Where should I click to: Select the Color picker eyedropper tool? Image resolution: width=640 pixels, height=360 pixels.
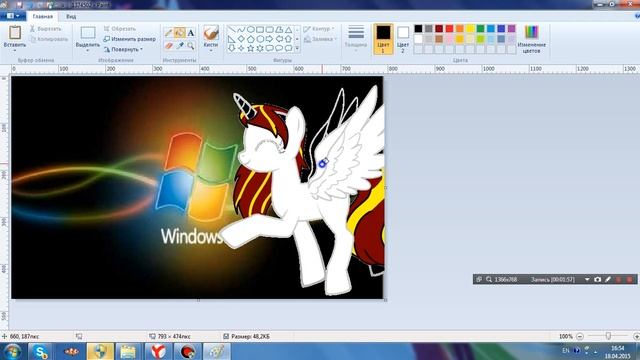pyautogui.click(x=180, y=45)
